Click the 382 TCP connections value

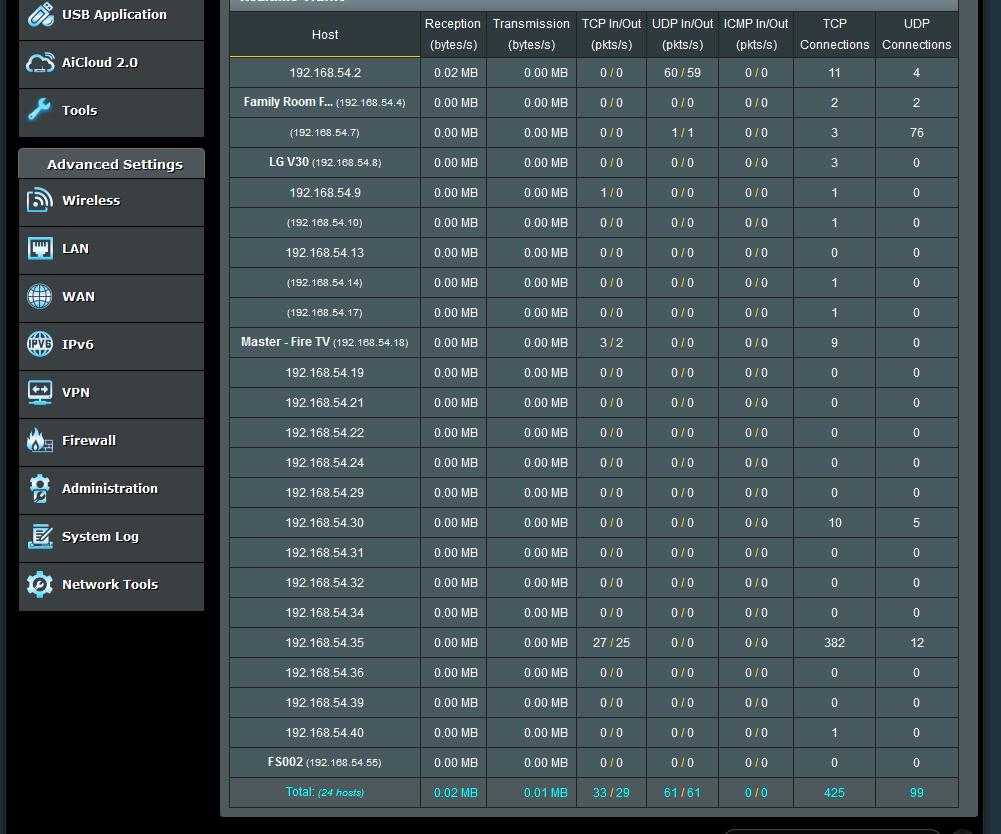coord(834,642)
